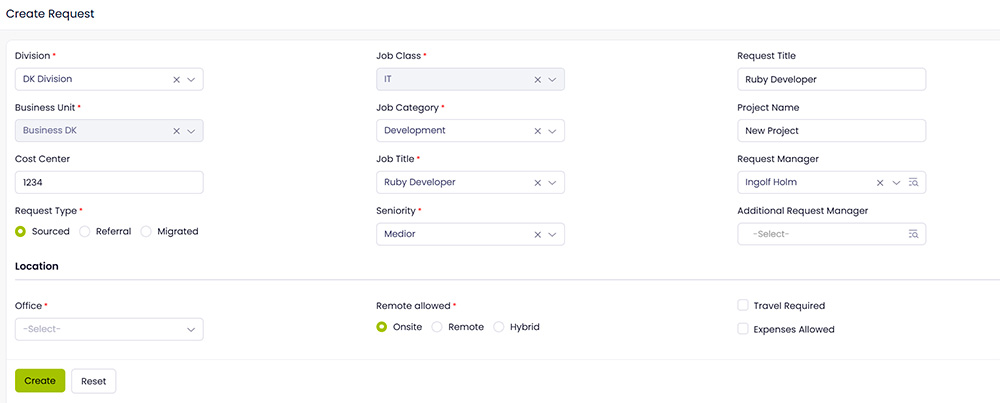1000x403 pixels.
Task: Choose the Hybrid remote option
Action: coord(499,327)
